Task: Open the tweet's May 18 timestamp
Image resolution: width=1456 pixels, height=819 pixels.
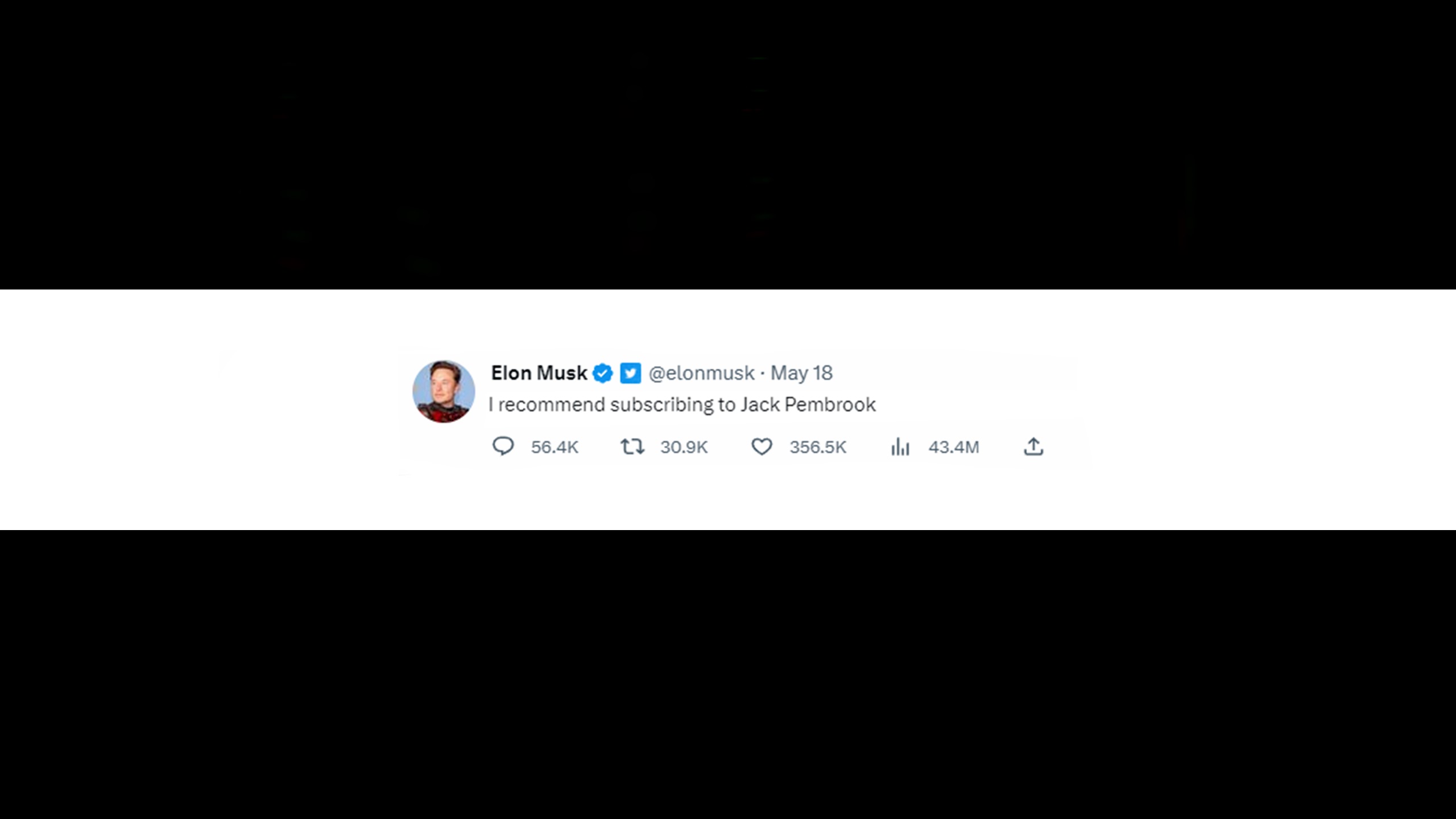Action: (801, 373)
